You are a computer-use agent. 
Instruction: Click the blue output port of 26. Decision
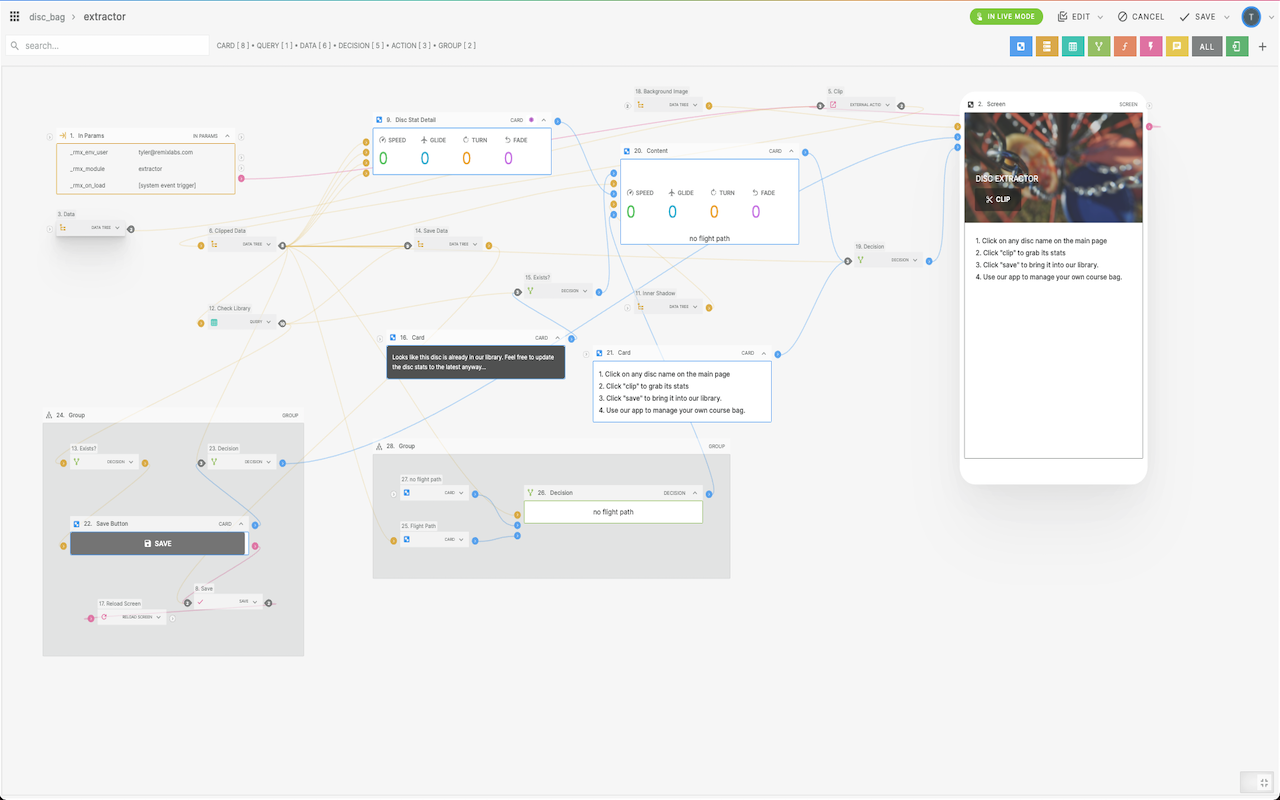709,494
